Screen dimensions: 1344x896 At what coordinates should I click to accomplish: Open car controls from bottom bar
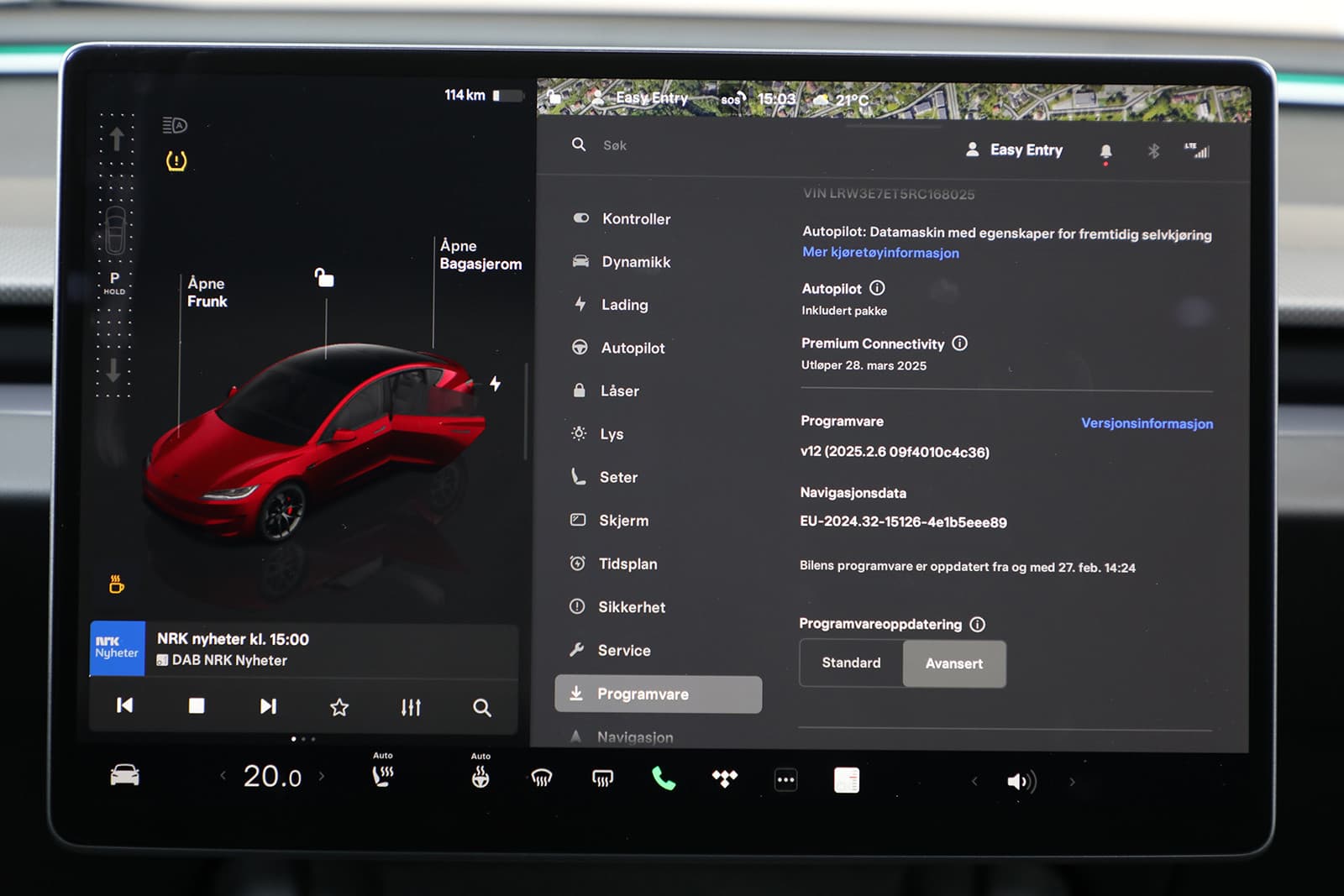(124, 775)
